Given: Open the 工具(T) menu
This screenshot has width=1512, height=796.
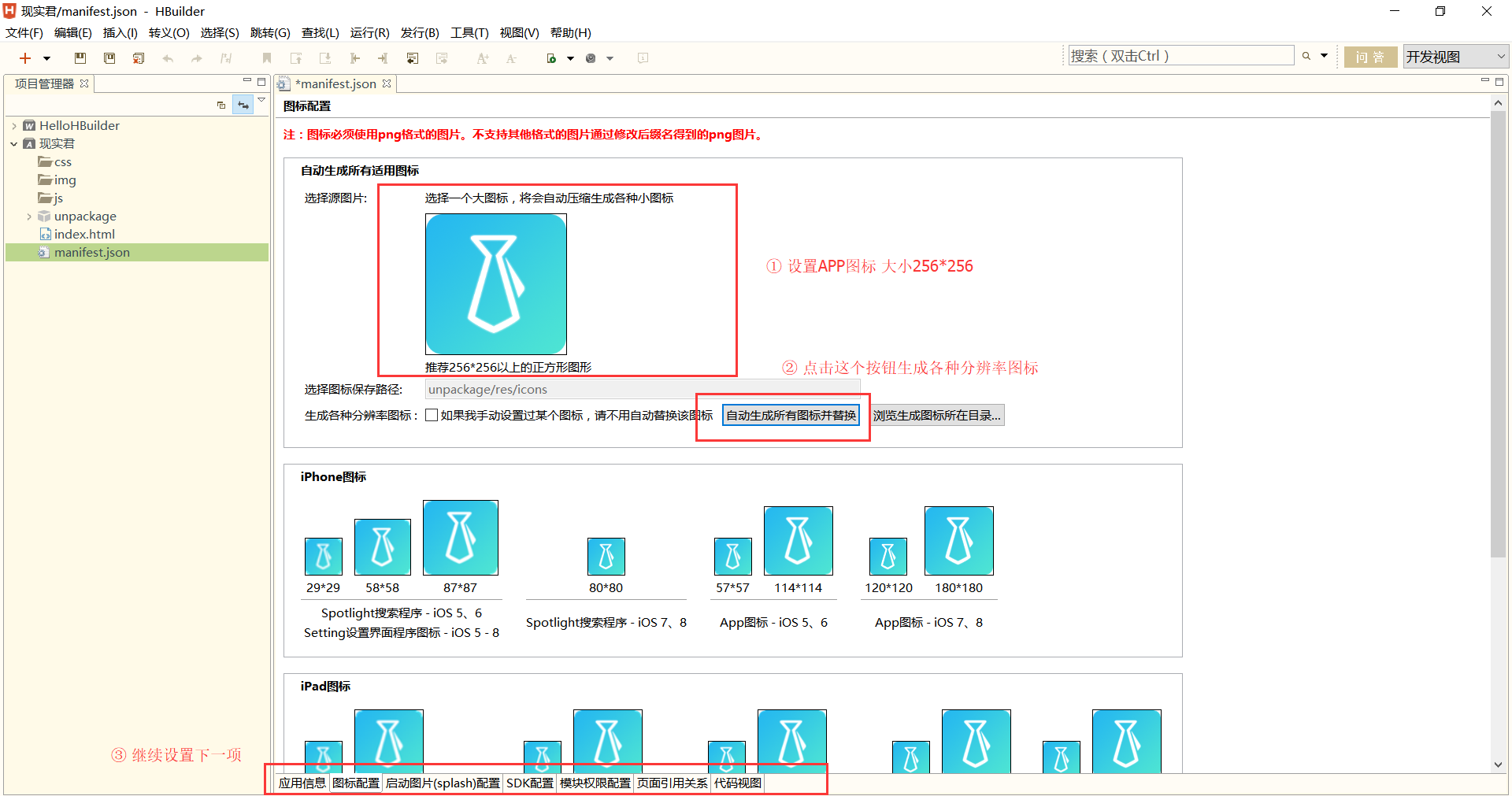Looking at the screenshot, I should (x=469, y=32).
